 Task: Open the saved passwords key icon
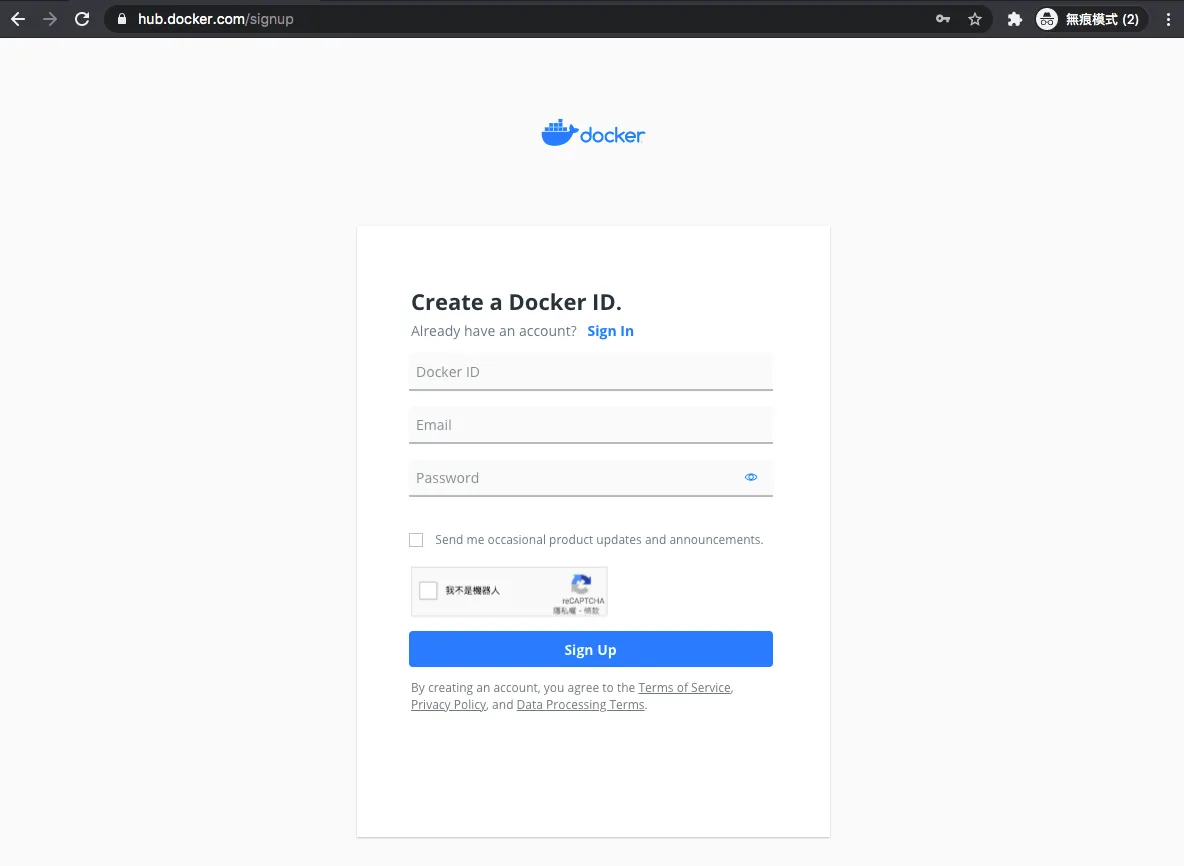942,19
